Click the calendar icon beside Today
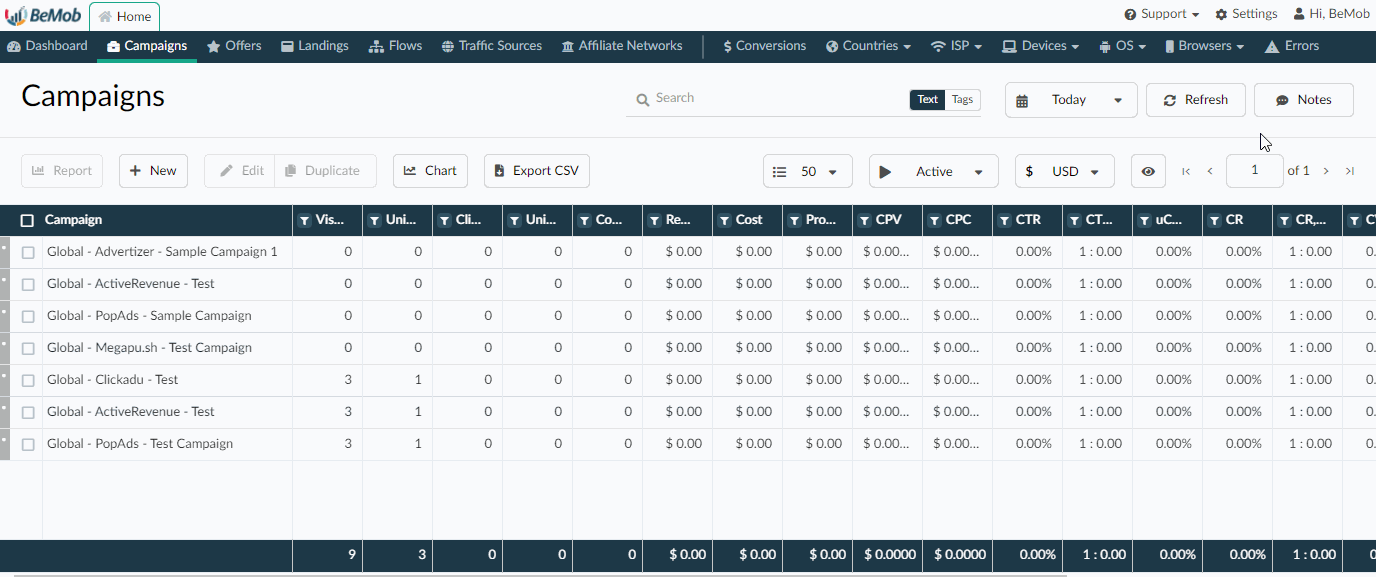 [1022, 101]
